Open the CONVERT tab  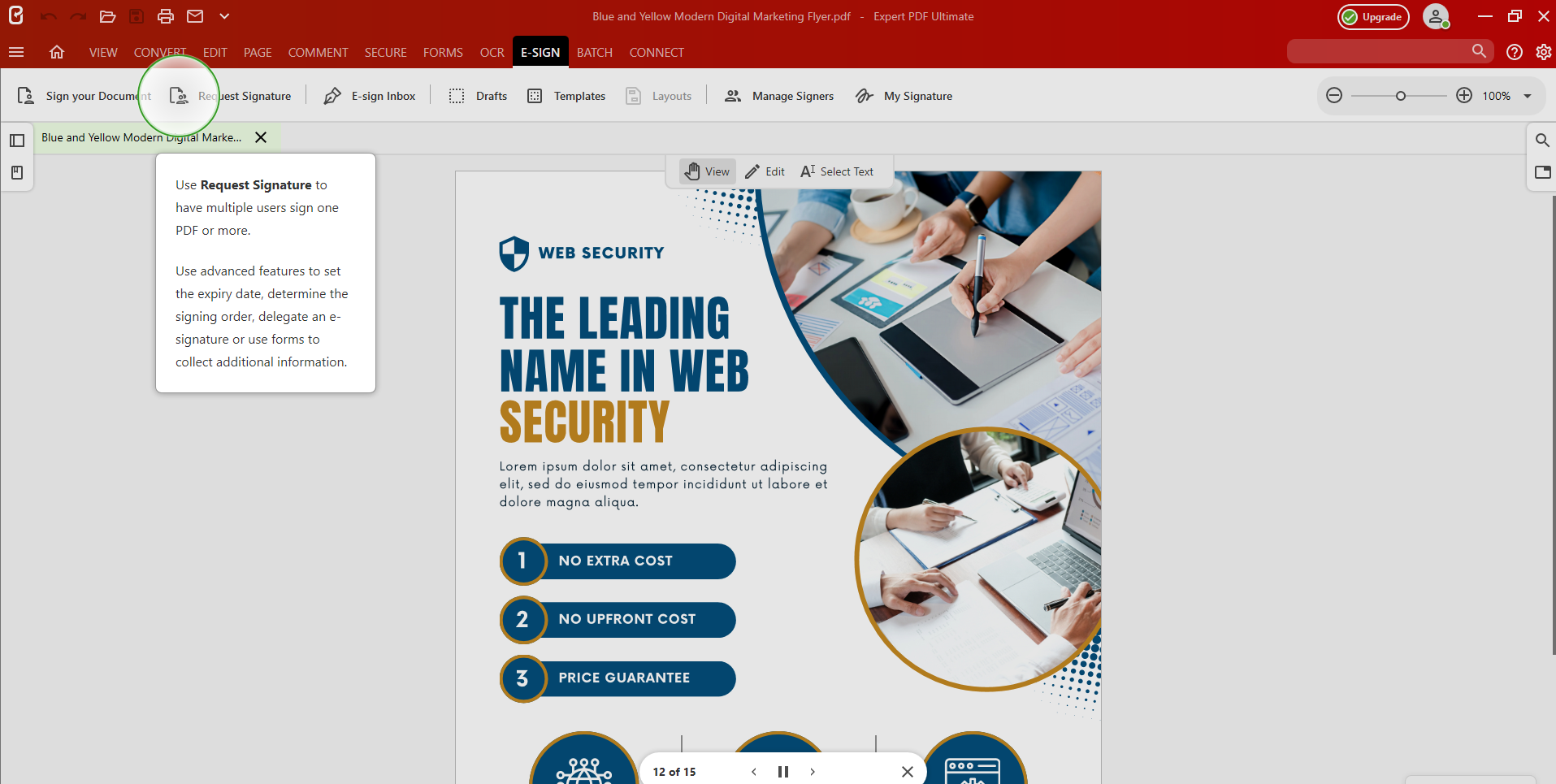tap(159, 51)
